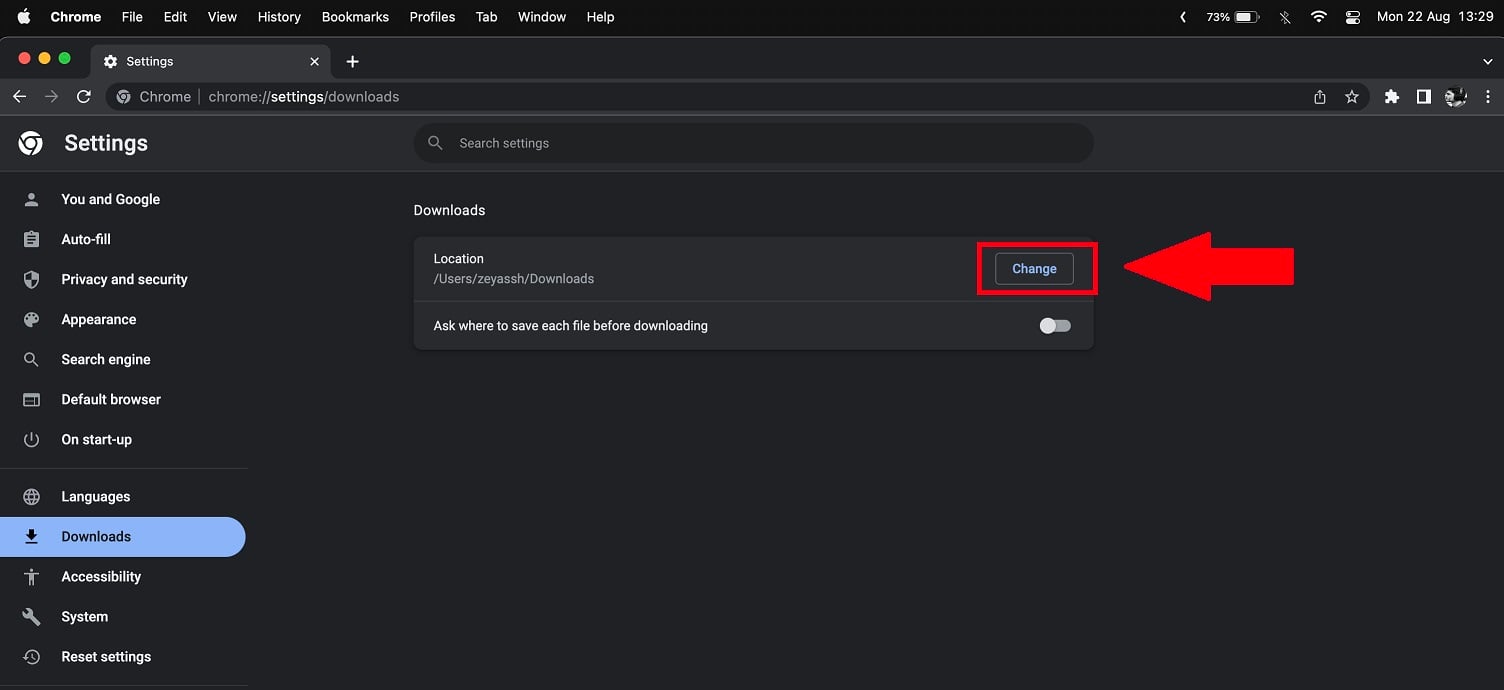The height and width of the screenshot is (690, 1504).
Task: Bookmark this page with the star icon
Action: (x=1352, y=97)
